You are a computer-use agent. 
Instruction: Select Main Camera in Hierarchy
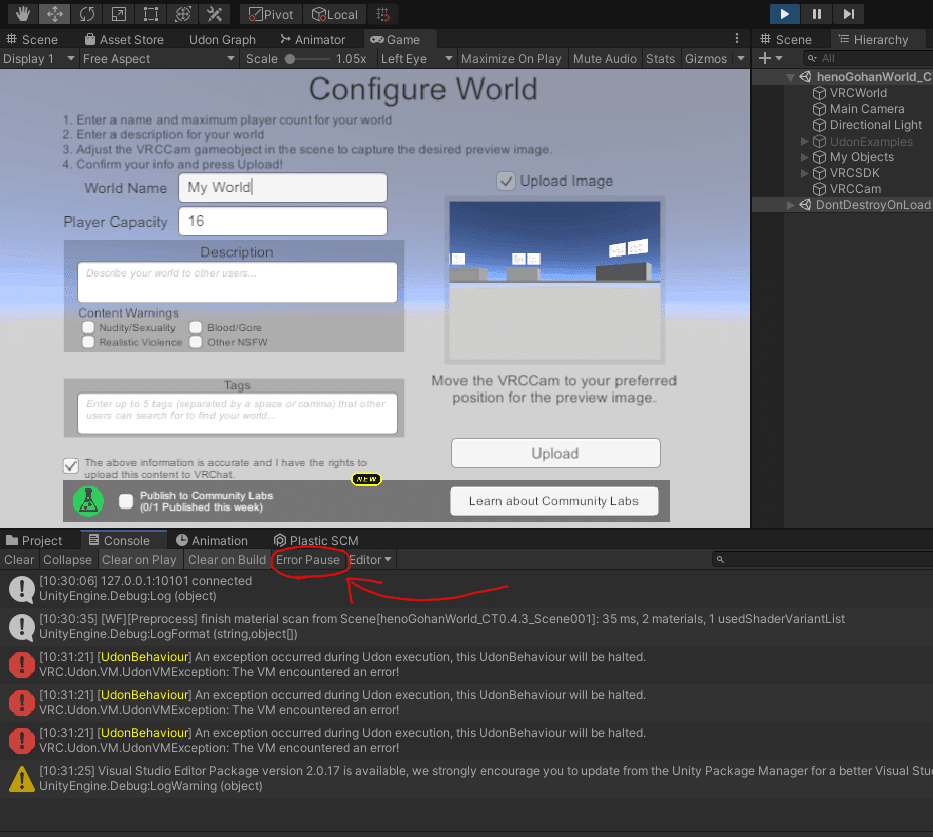(x=867, y=109)
